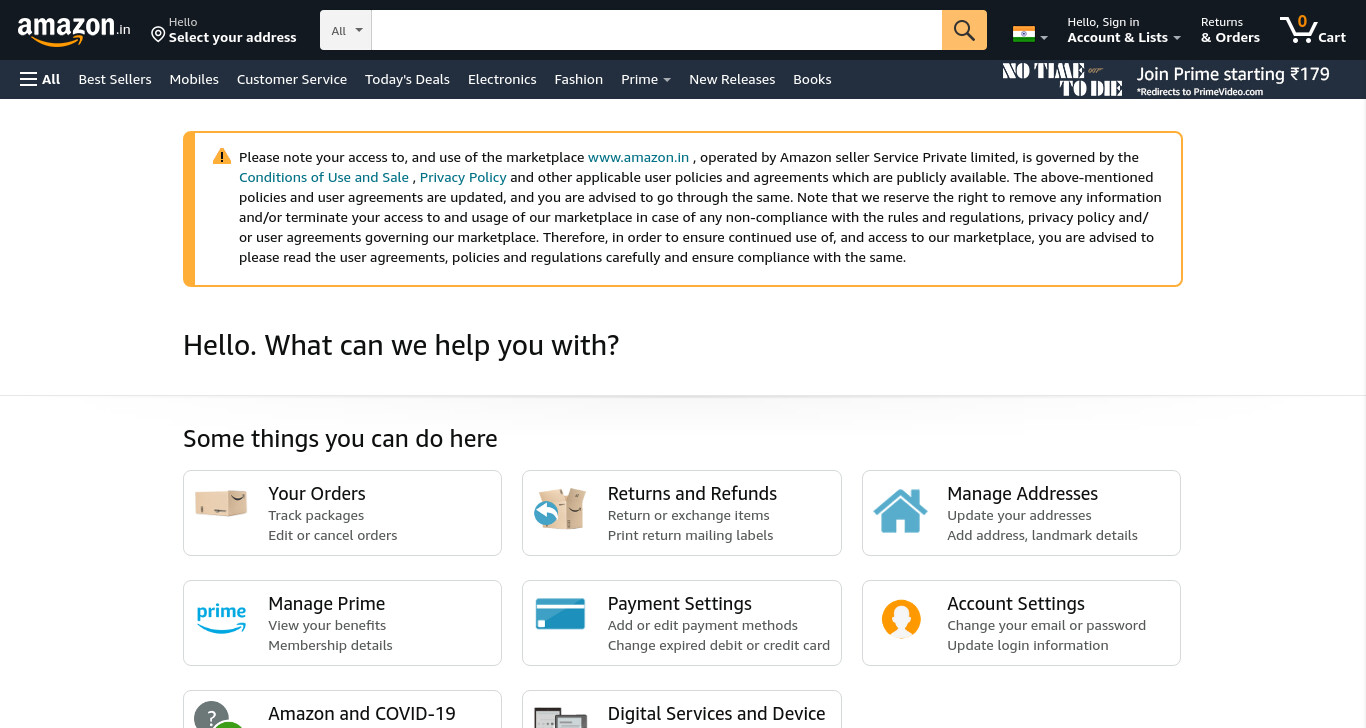
Task: Click 'Add address, landmark details' text
Action: coord(1042,535)
